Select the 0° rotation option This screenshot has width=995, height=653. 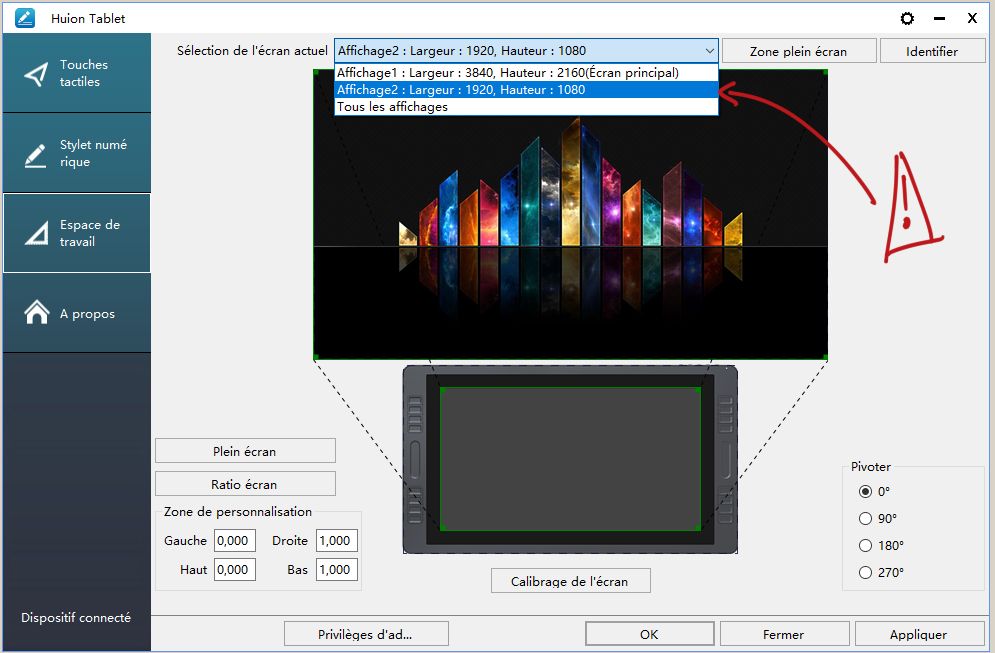pyautogui.click(x=866, y=491)
